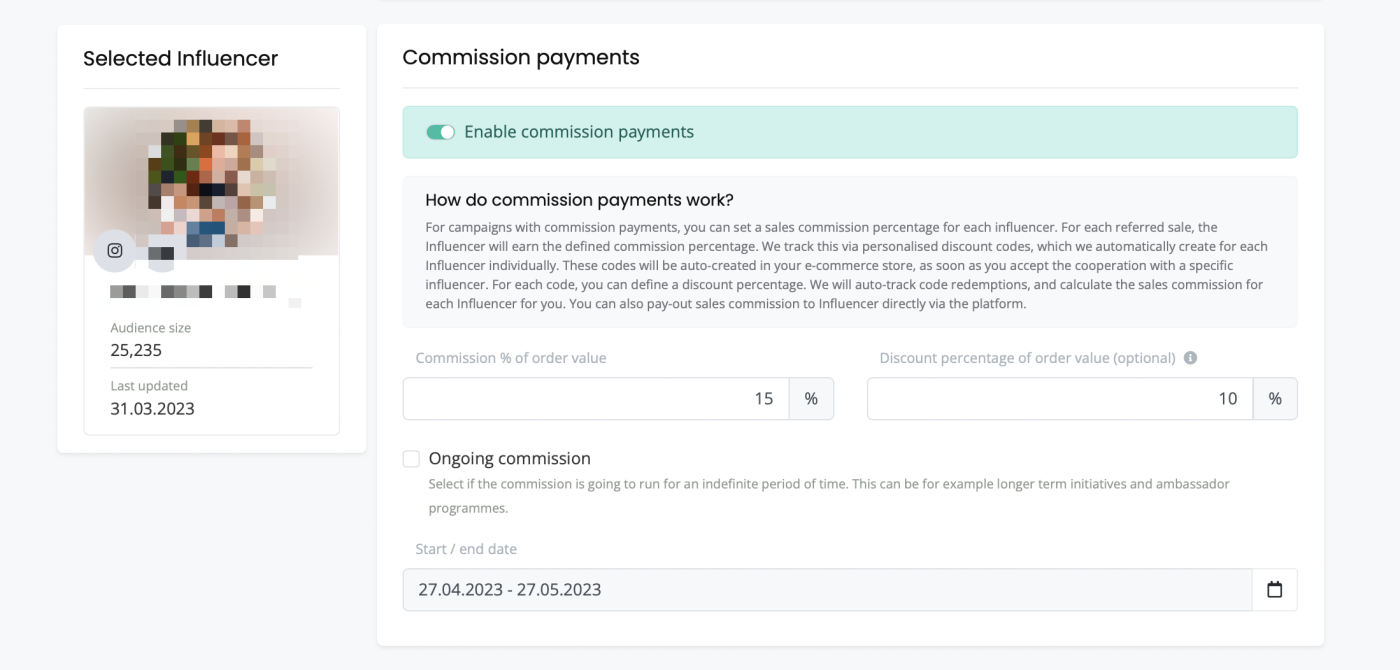This screenshot has width=1400, height=670.
Task: Click the Audience size value 25,235
Action: coord(136,351)
